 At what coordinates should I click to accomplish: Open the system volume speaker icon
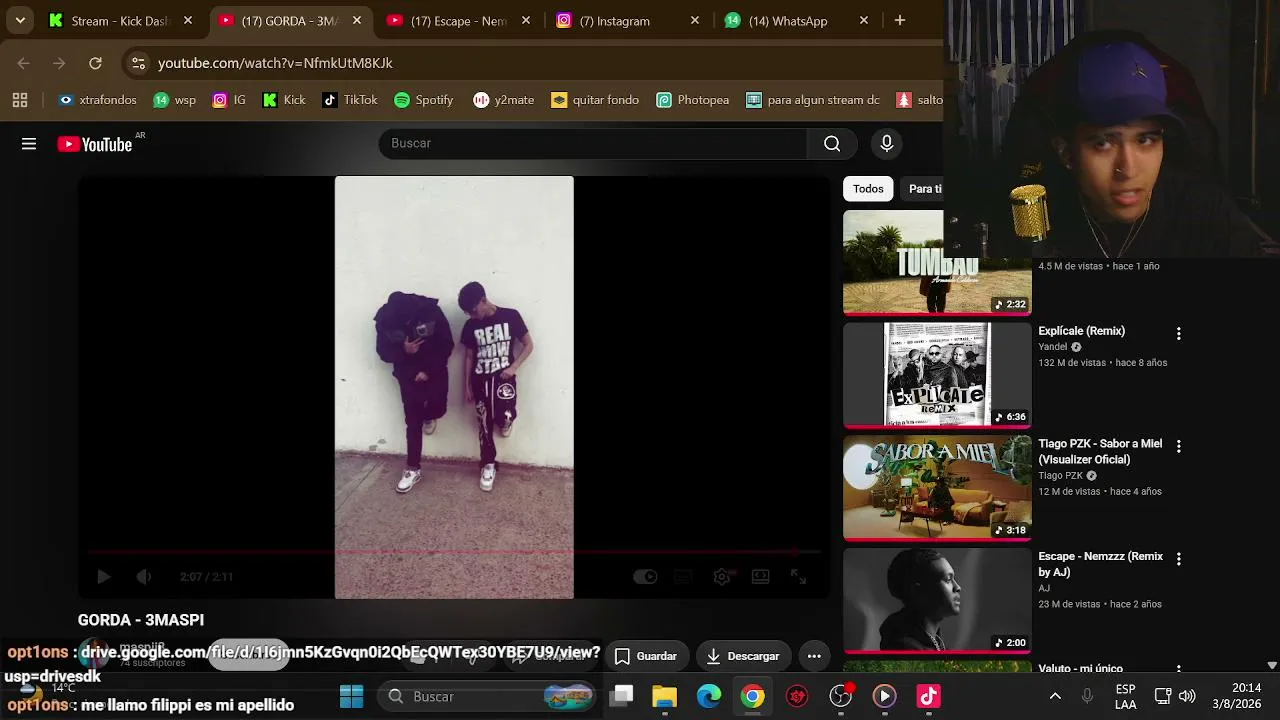[x=1187, y=696]
